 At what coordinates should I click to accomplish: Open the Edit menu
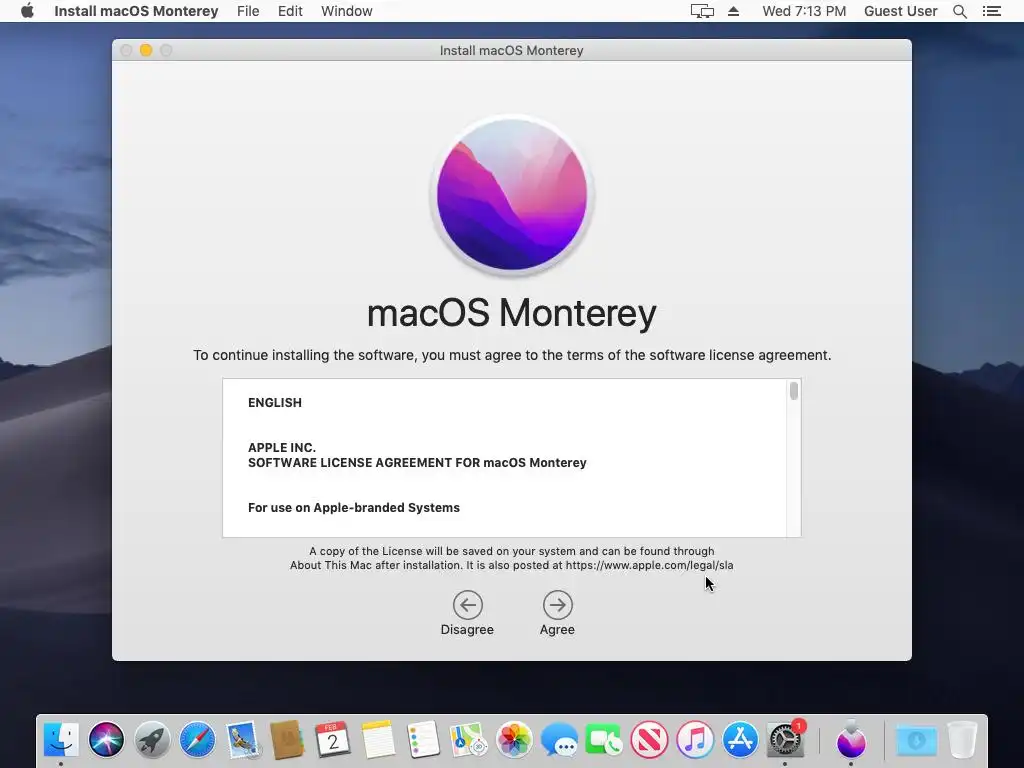pyautogui.click(x=290, y=11)
